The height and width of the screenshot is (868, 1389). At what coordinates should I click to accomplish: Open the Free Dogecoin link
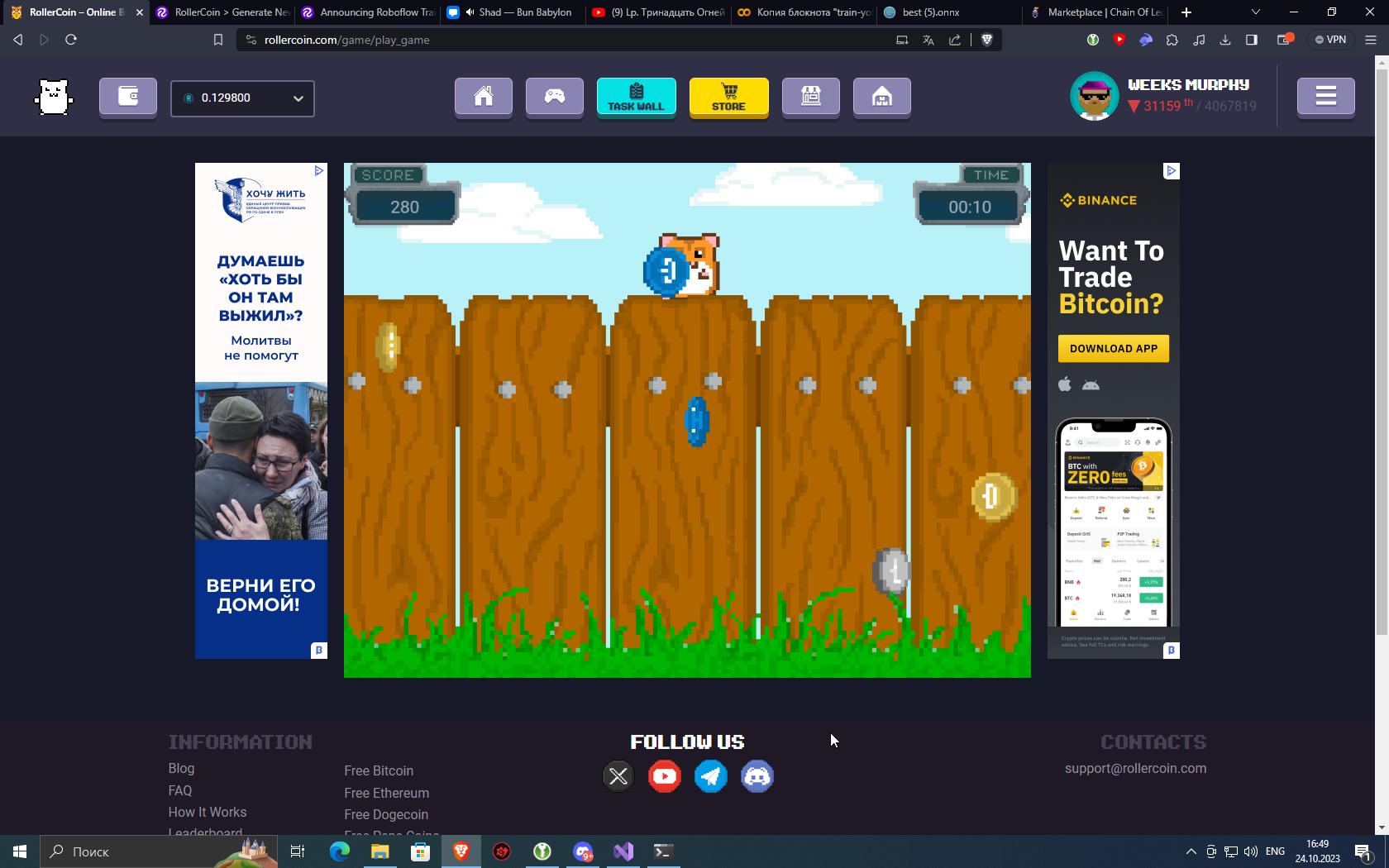click(386, 814)
